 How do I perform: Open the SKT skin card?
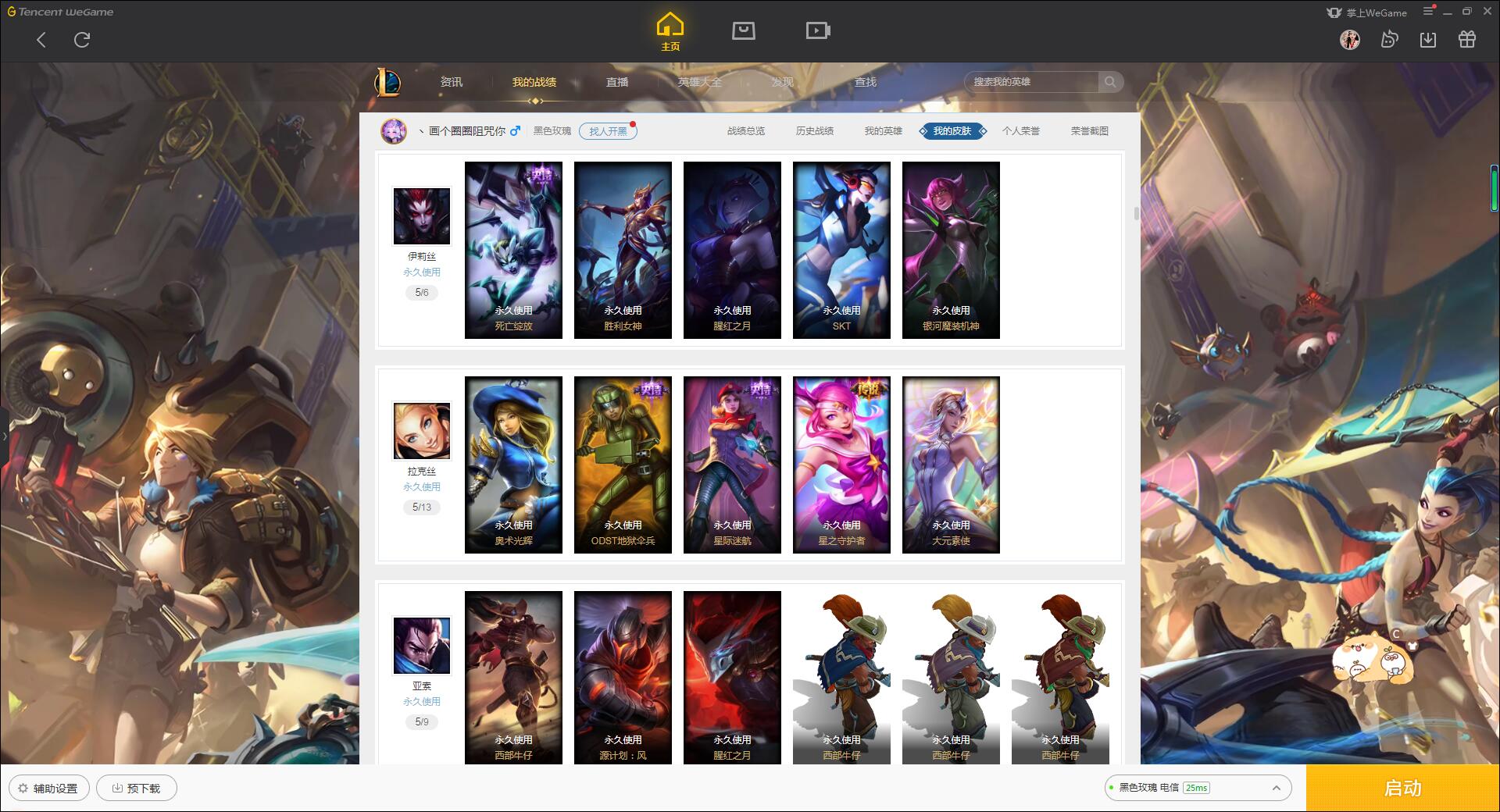tap(841, 250)
